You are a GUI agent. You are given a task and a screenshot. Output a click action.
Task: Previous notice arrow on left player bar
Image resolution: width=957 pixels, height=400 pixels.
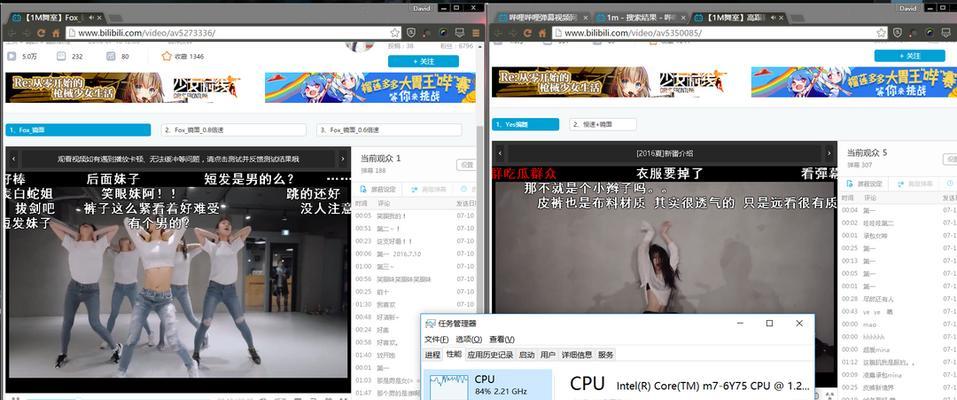point(13,159)
